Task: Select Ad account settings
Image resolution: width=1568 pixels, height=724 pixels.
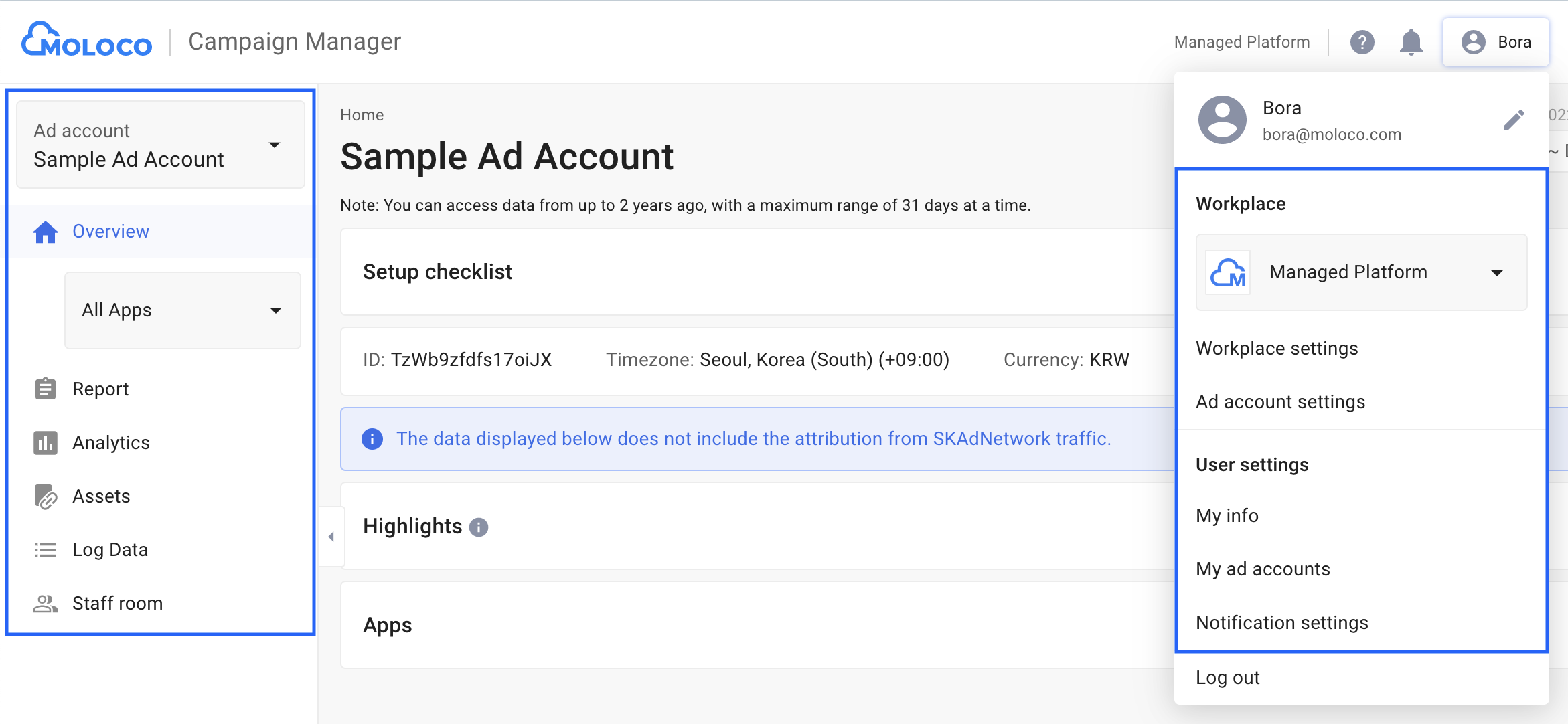Action: [1280, 401]
